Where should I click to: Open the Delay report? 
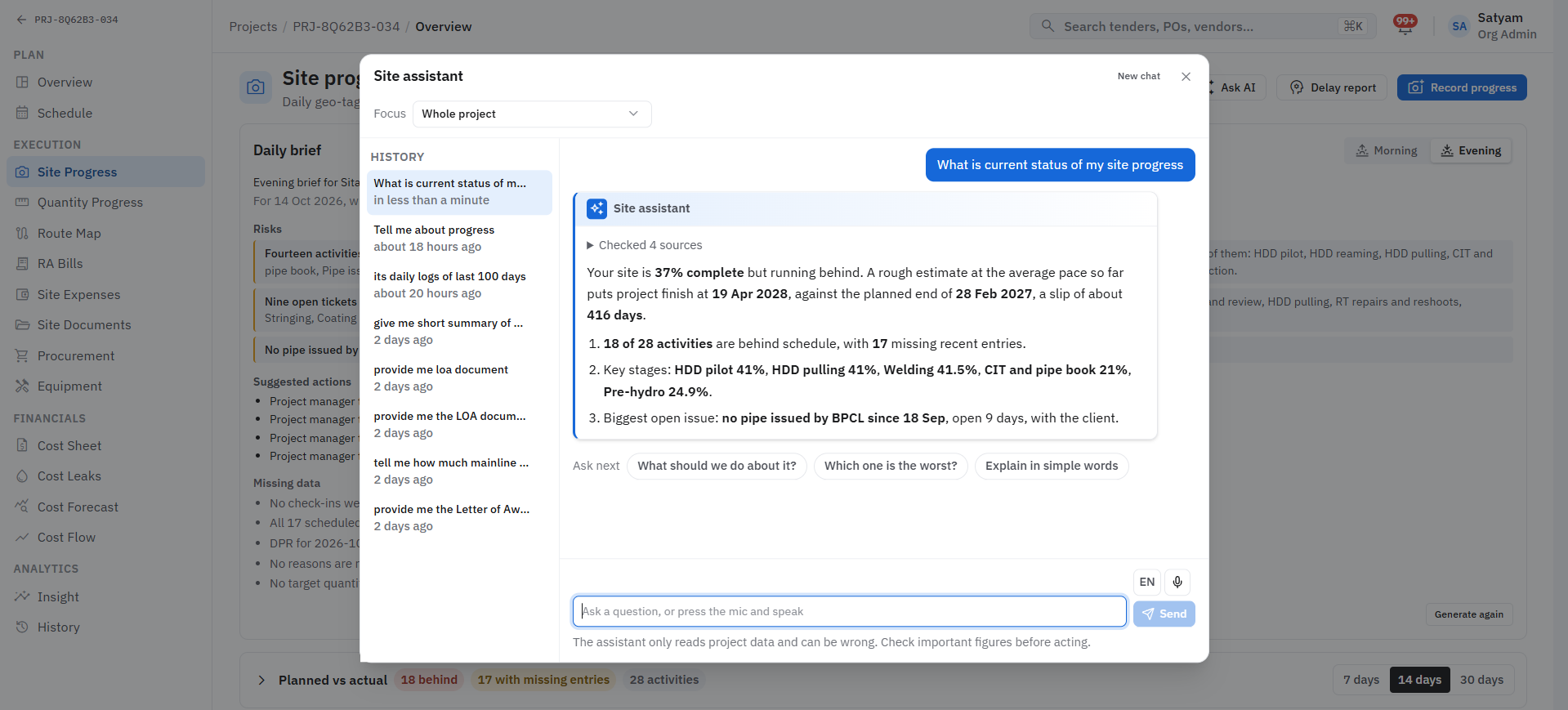click(1332, 87)
